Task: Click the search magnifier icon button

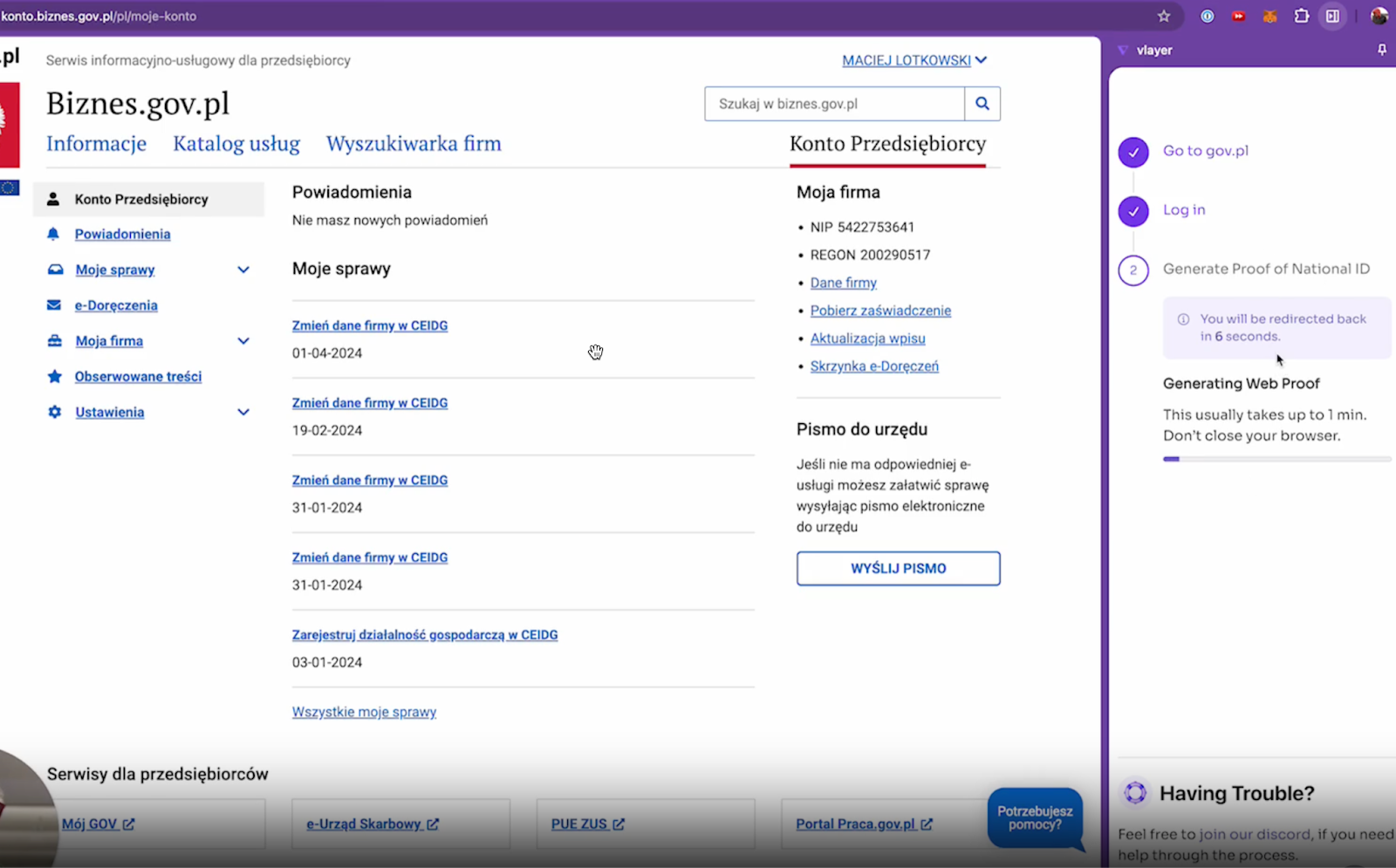Action: click(x=982, y=104)
